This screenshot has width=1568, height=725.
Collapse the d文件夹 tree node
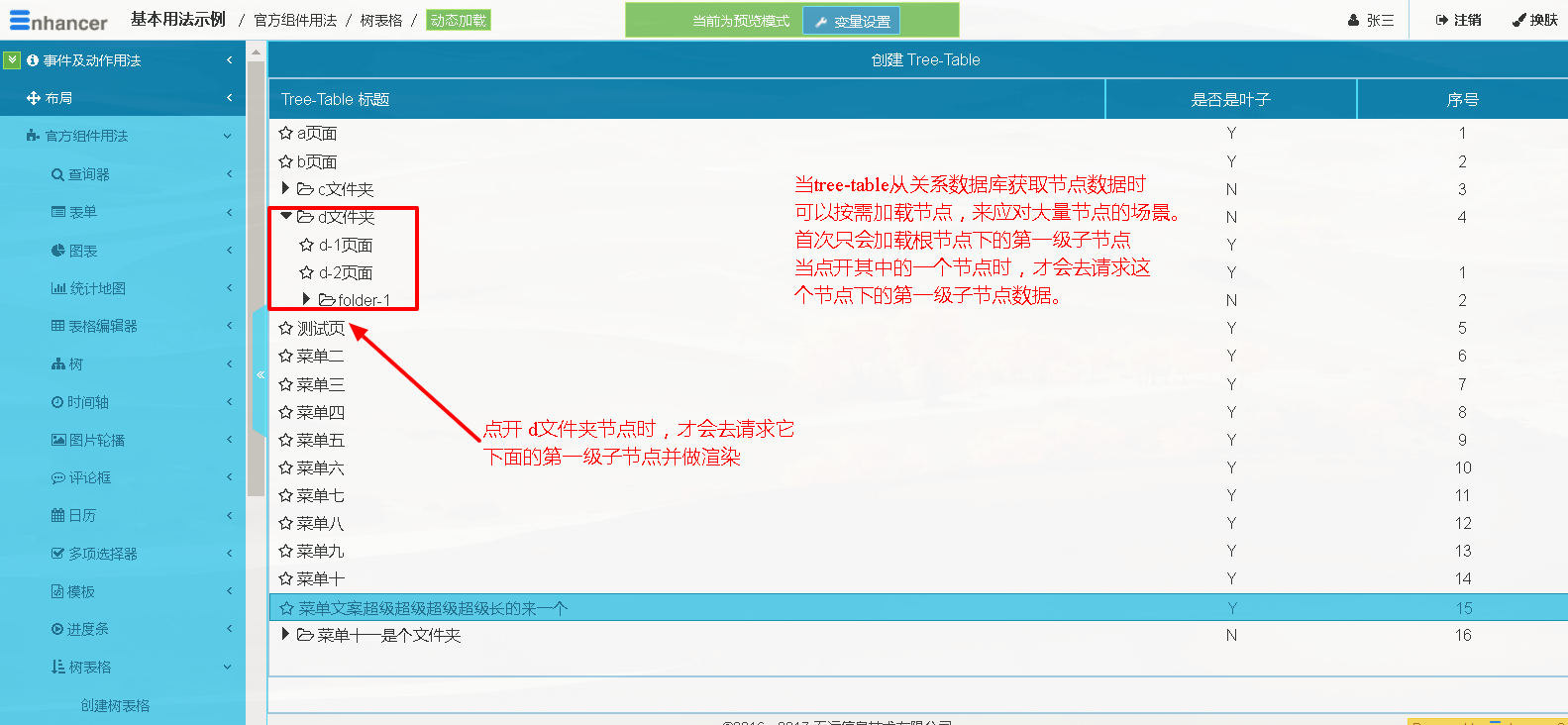(x=286, y=216)
